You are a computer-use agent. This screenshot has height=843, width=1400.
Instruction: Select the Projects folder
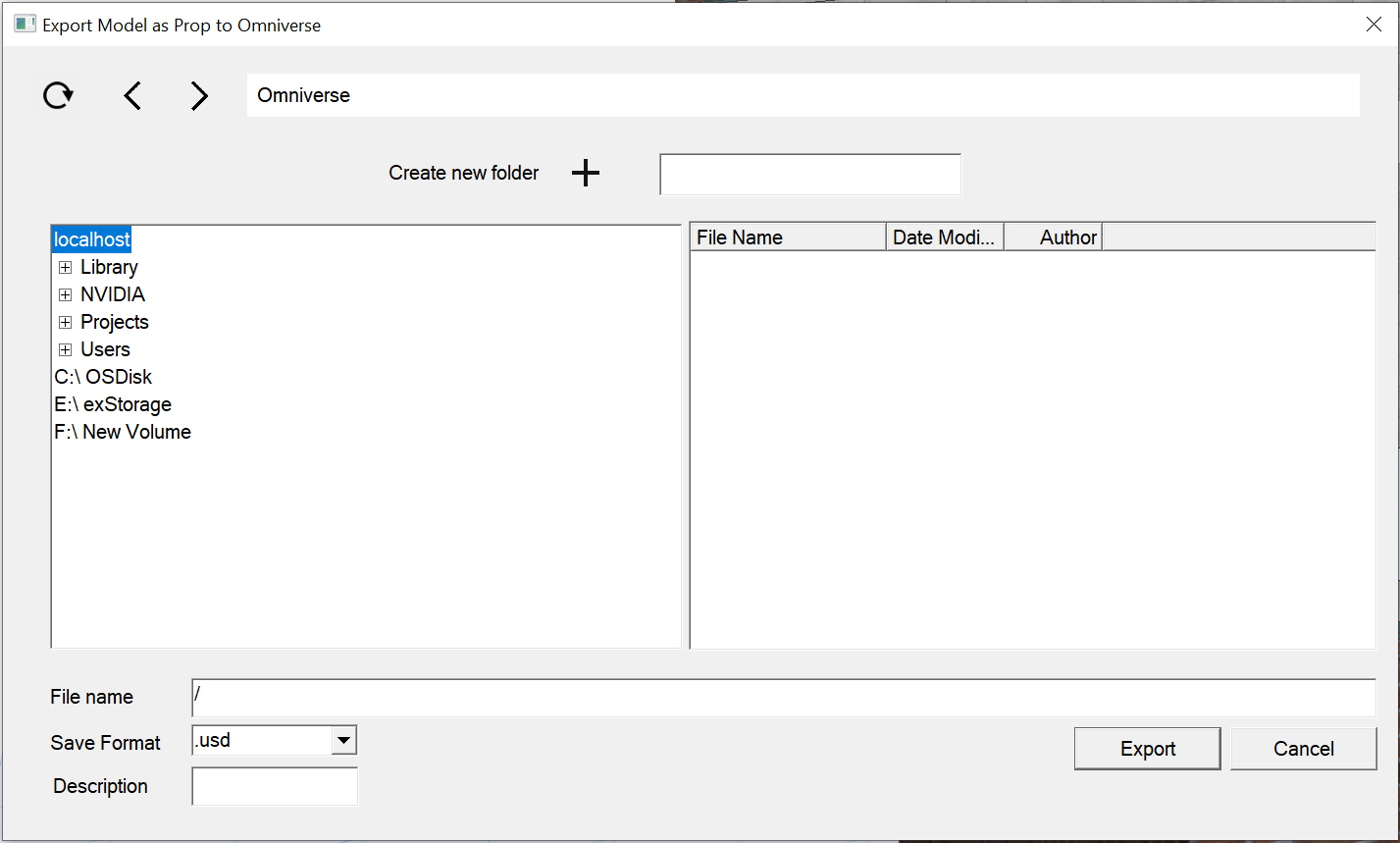(115, 322)
